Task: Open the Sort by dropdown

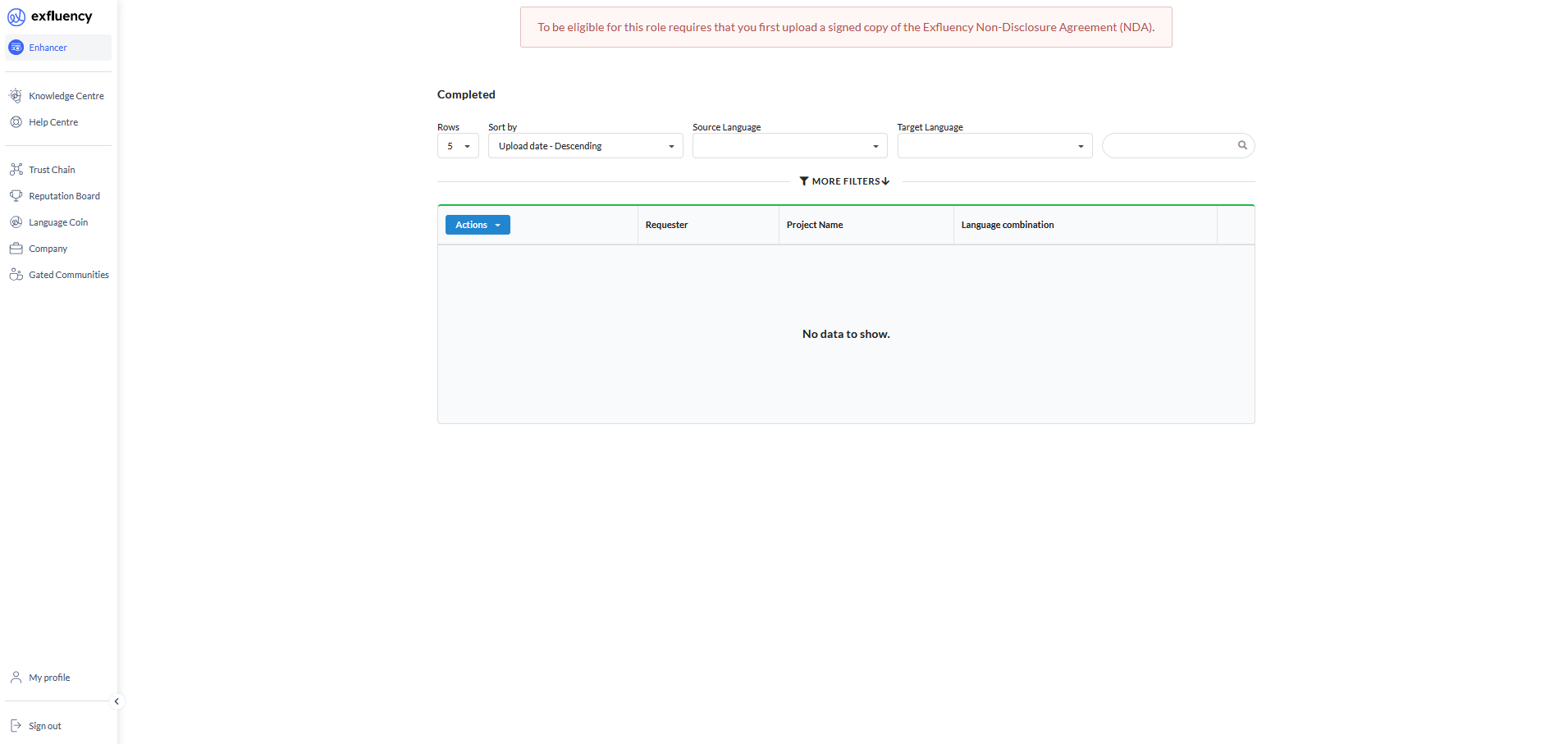Action: [x=586, y=146]
